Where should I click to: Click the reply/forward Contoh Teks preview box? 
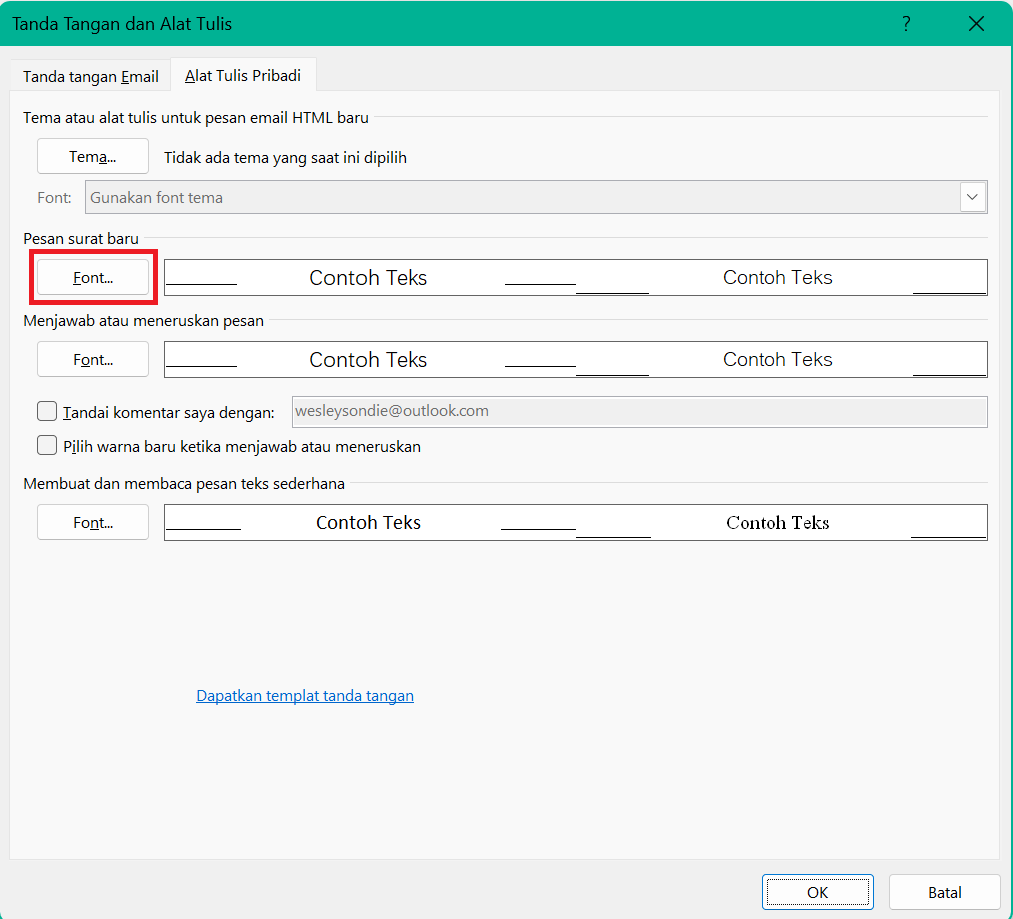(x=575, y=360)
